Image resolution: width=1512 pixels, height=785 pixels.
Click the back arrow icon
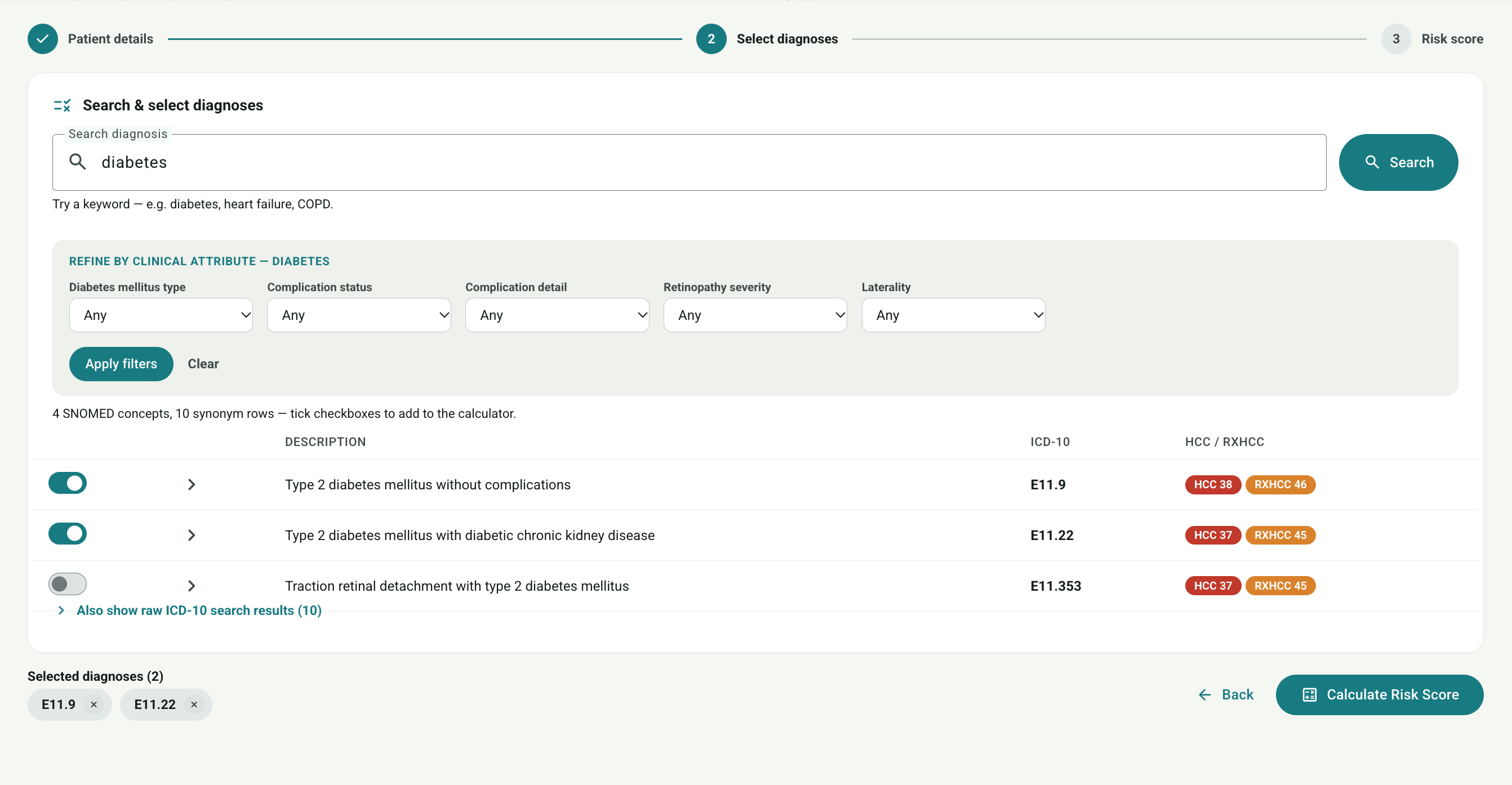click(x=1204, y=695)
